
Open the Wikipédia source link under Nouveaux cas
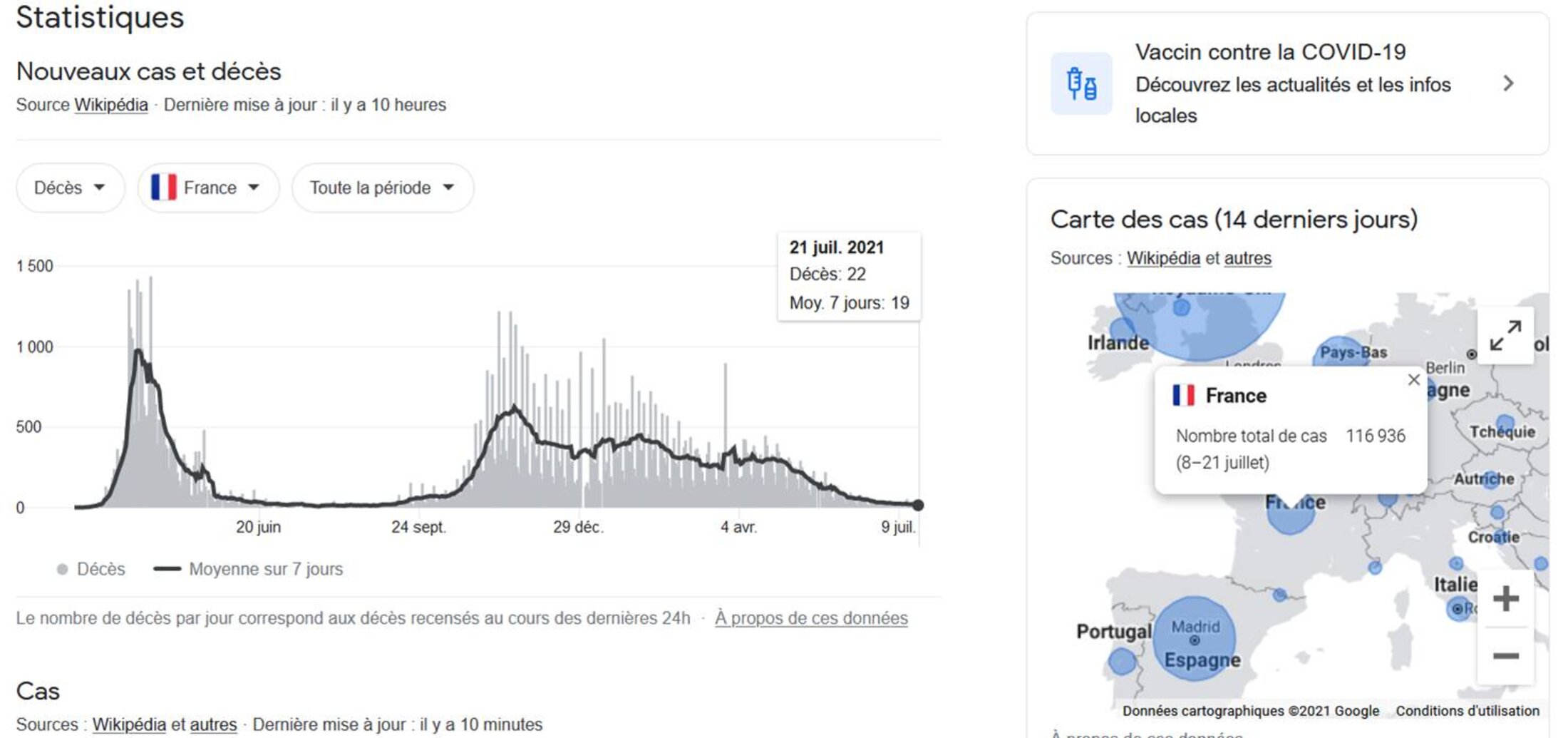111,105
